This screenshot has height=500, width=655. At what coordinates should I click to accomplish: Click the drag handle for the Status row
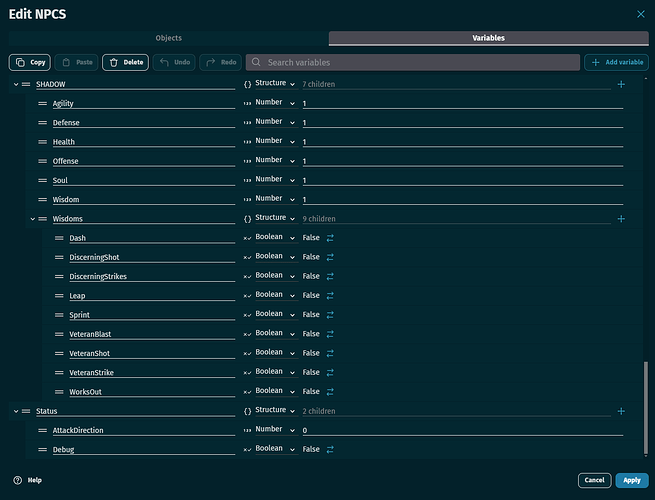pos(26,411)
